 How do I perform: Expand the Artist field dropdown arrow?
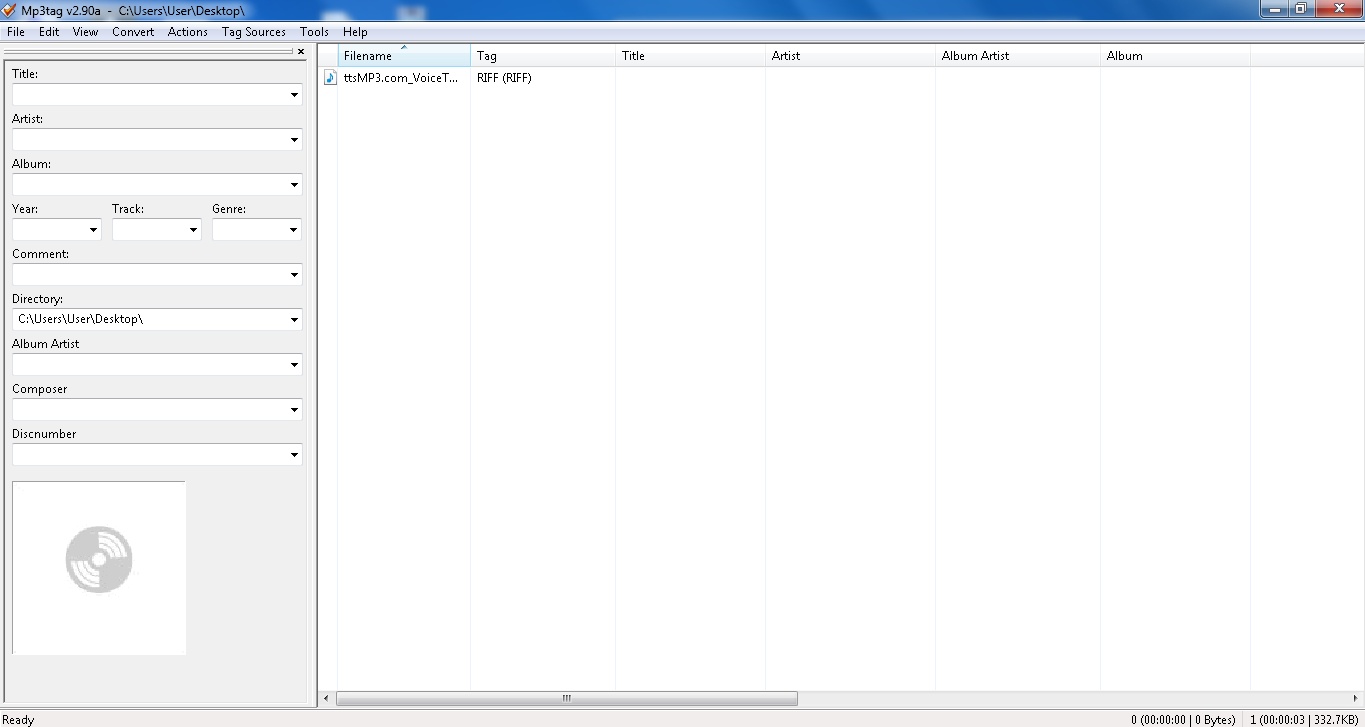[294, 140]
